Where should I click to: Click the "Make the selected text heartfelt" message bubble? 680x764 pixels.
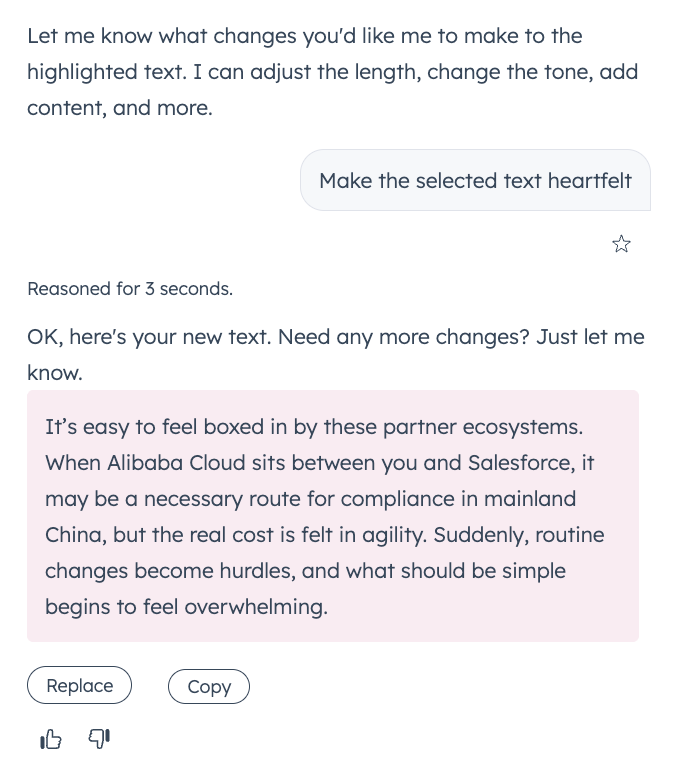coord(475,181)
